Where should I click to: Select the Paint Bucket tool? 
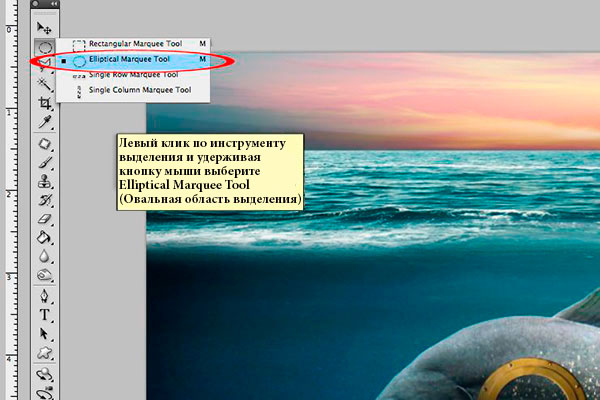[x=44, y=238]
